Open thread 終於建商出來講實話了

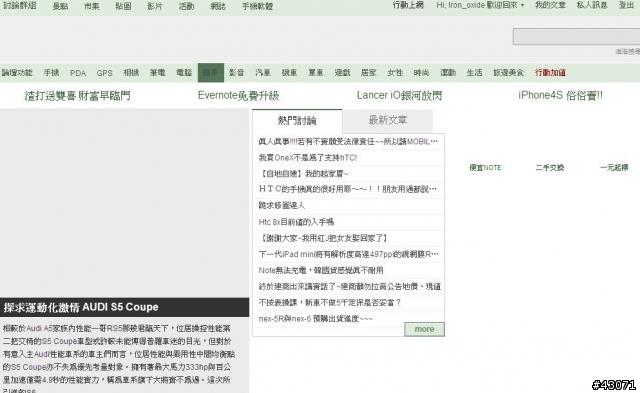(x=349, y=286)
